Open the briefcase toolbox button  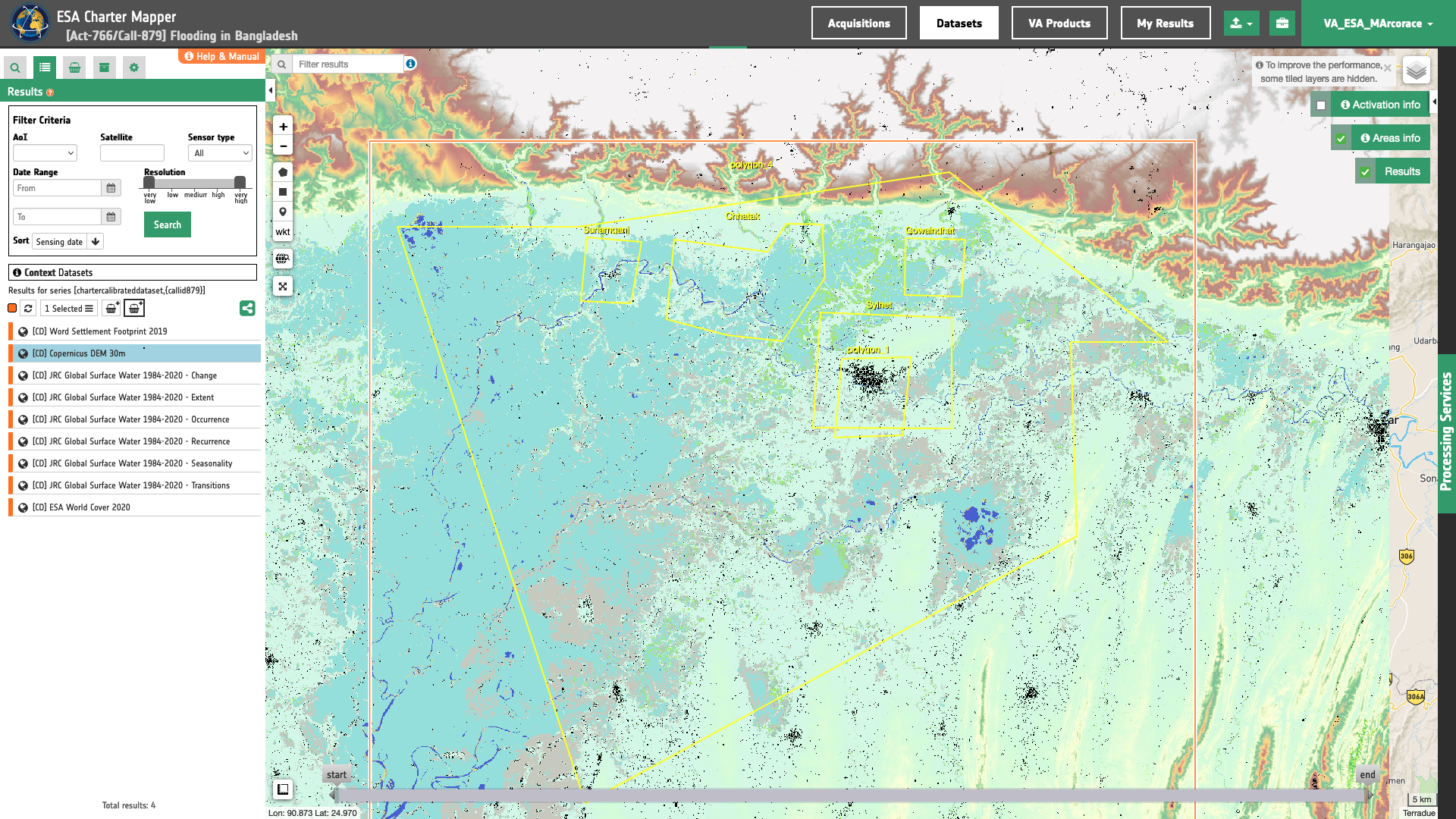(x=1282, y=24)
